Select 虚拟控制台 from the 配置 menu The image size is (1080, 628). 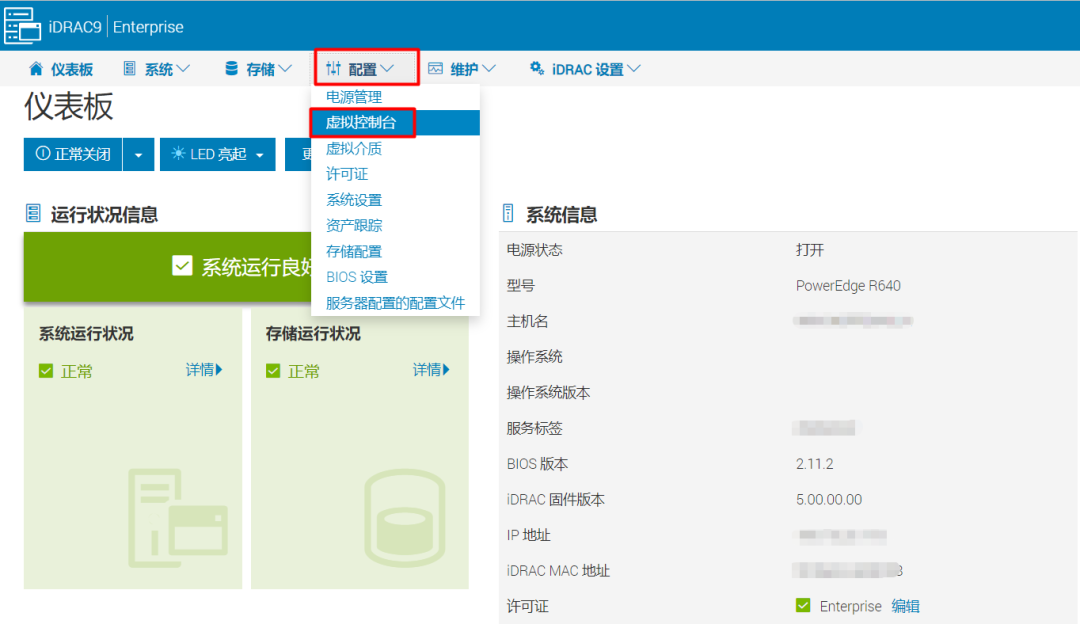pos(395,123)
